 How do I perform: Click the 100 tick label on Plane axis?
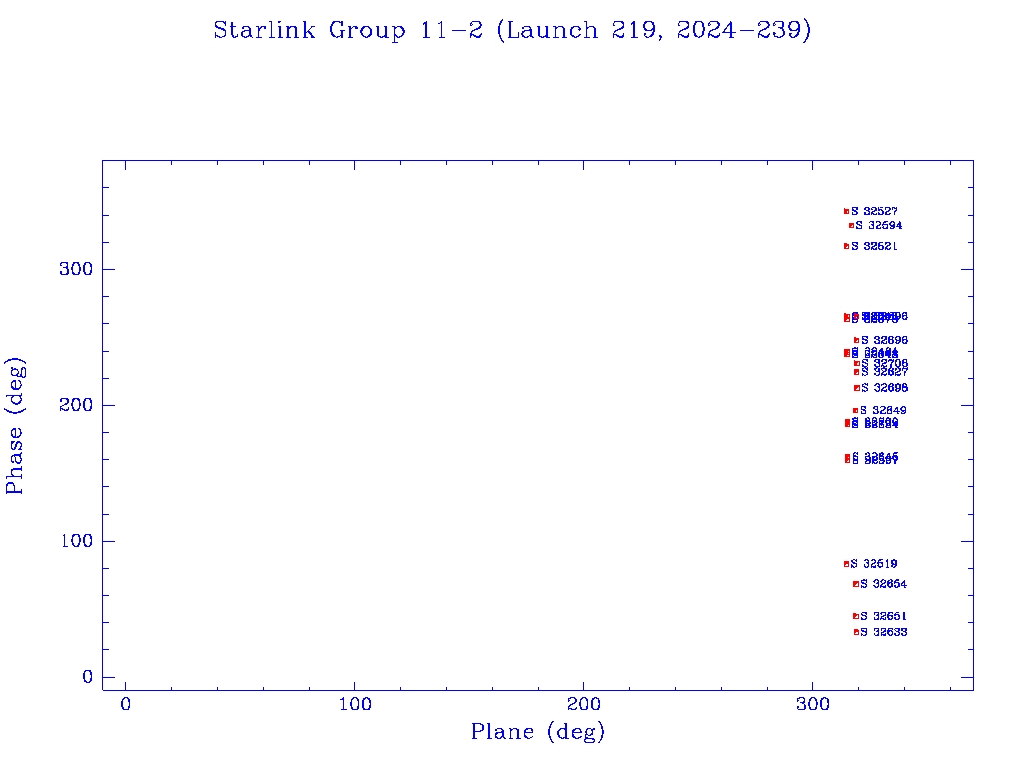pos(355,704)
